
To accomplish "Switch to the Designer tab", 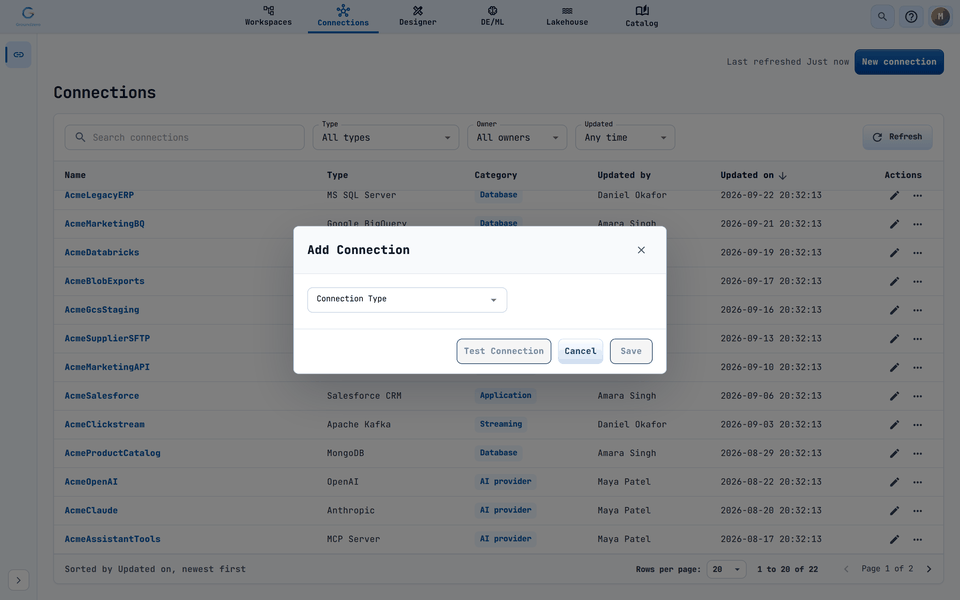I will 418,16.
